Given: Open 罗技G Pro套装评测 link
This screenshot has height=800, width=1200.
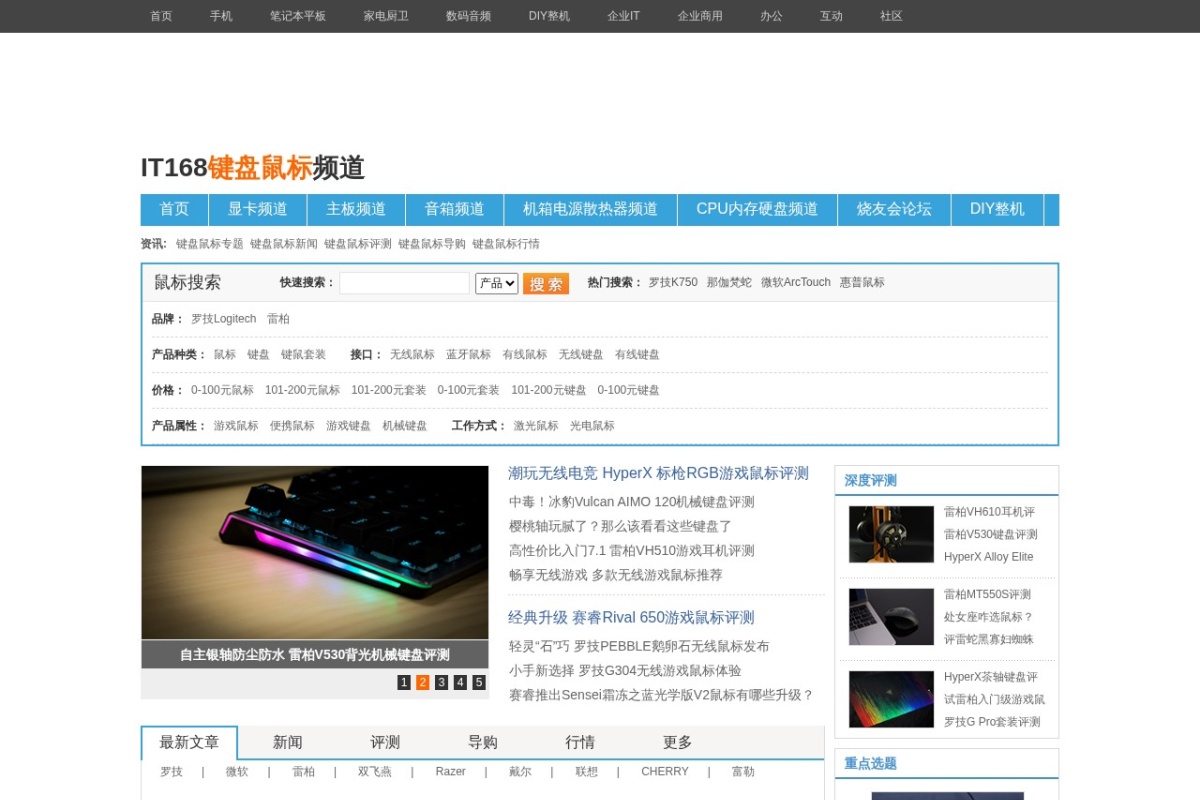Looking at the screenshot, I should [992, 722].
